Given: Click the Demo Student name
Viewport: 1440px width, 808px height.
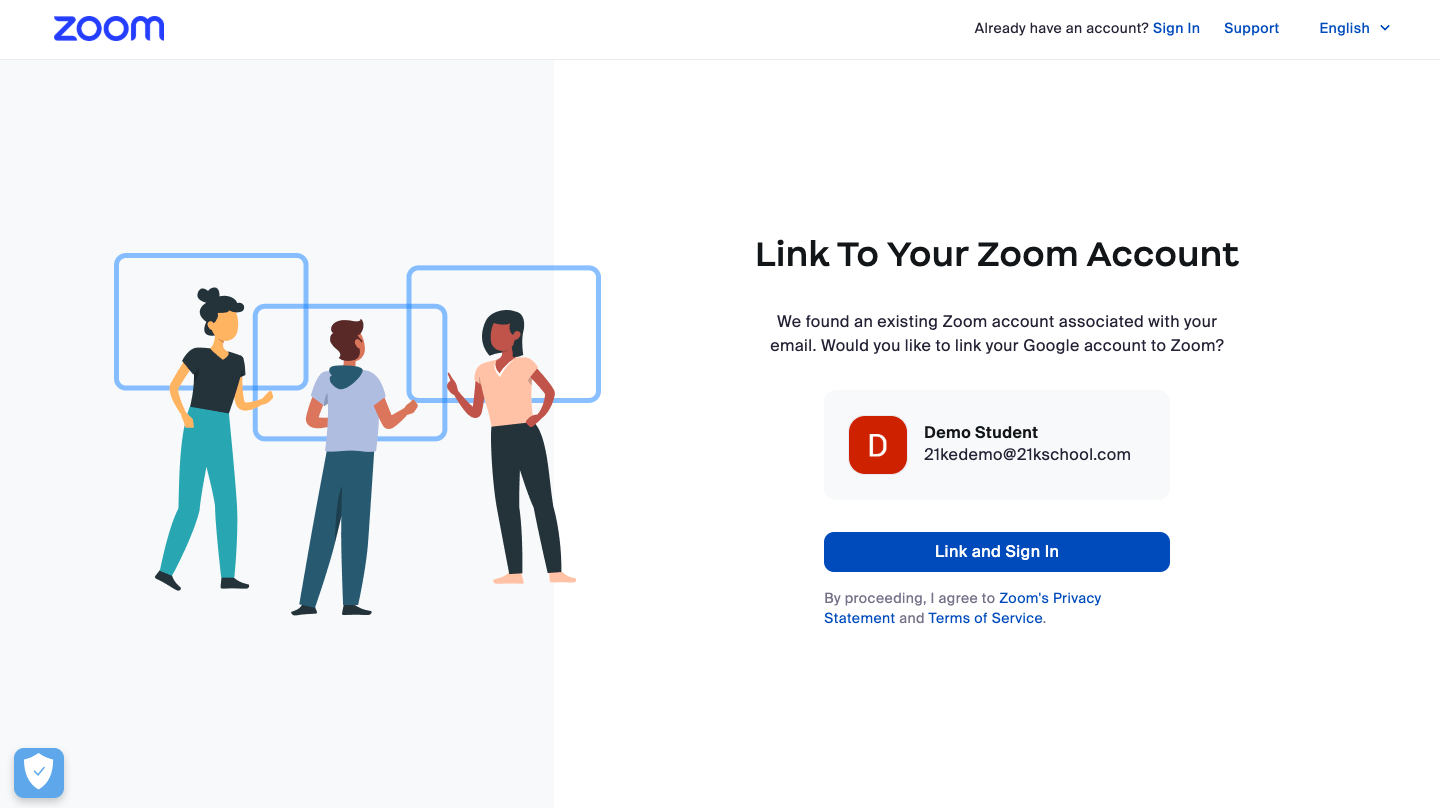Looking at the screenshot, I should [981, 432].
